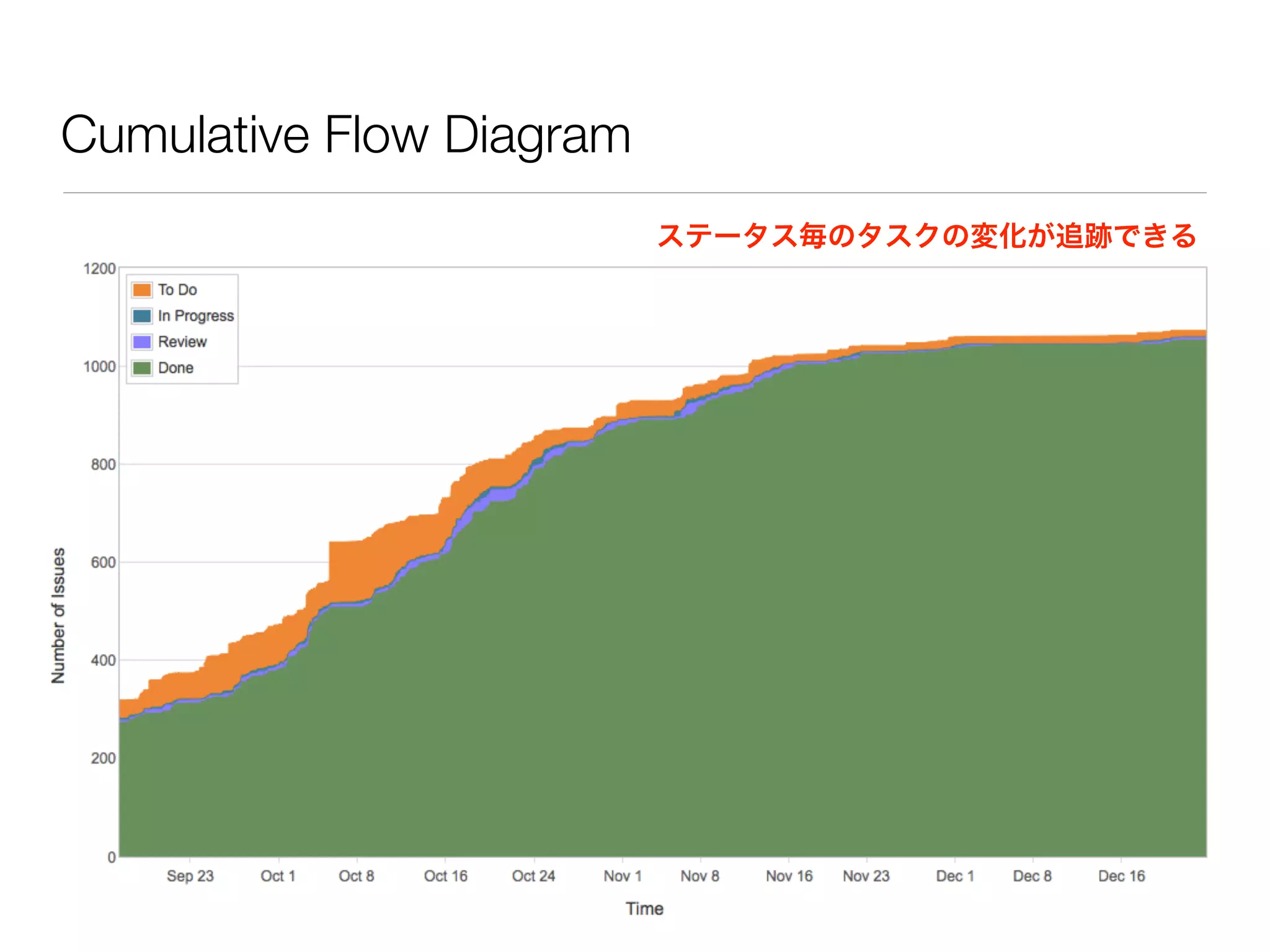Select the 'In Progress' legend label
This screenshot has height=952, width=1270.
[196, 316]
